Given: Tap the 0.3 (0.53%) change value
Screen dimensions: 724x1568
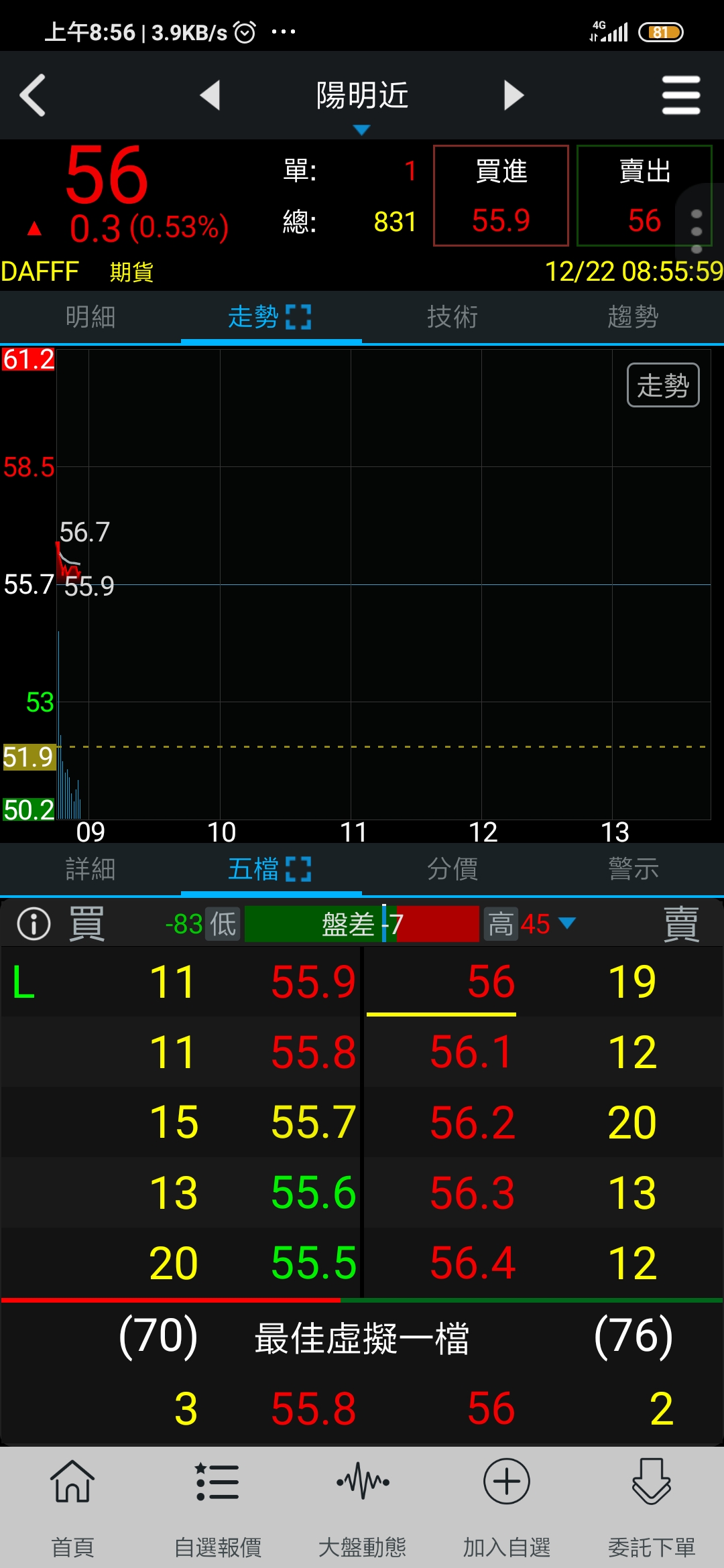Looking at the screenshot, I should click(149, 228).
